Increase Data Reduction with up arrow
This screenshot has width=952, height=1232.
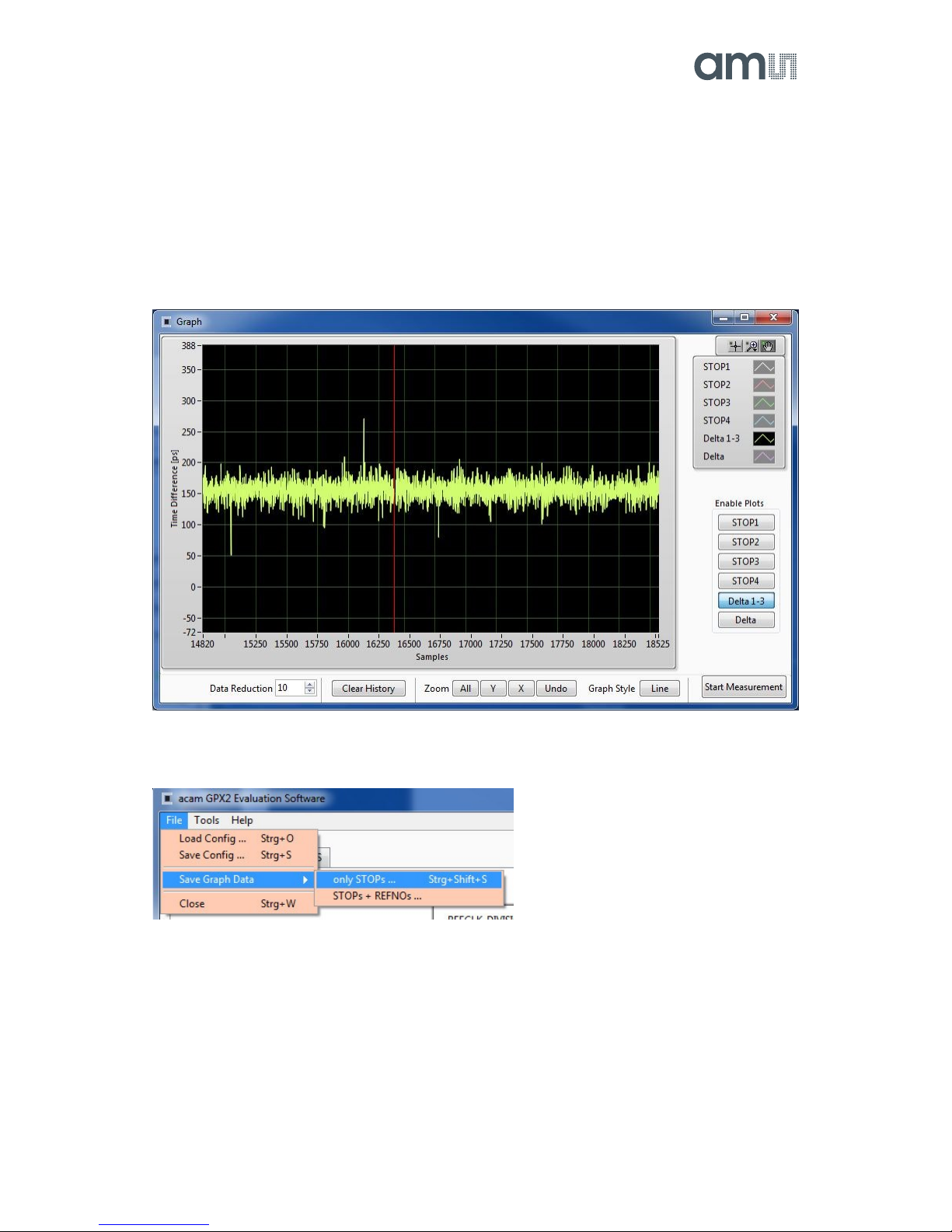click(310, 684)
